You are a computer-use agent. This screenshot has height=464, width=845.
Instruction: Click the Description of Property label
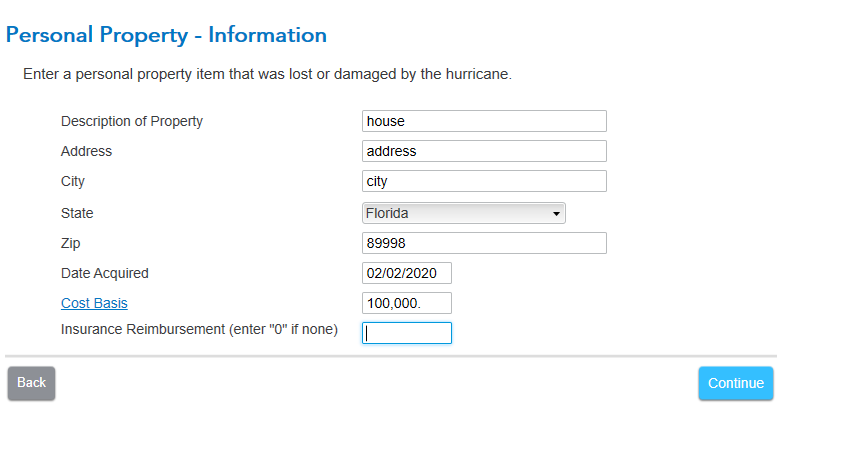coord(131,122)
